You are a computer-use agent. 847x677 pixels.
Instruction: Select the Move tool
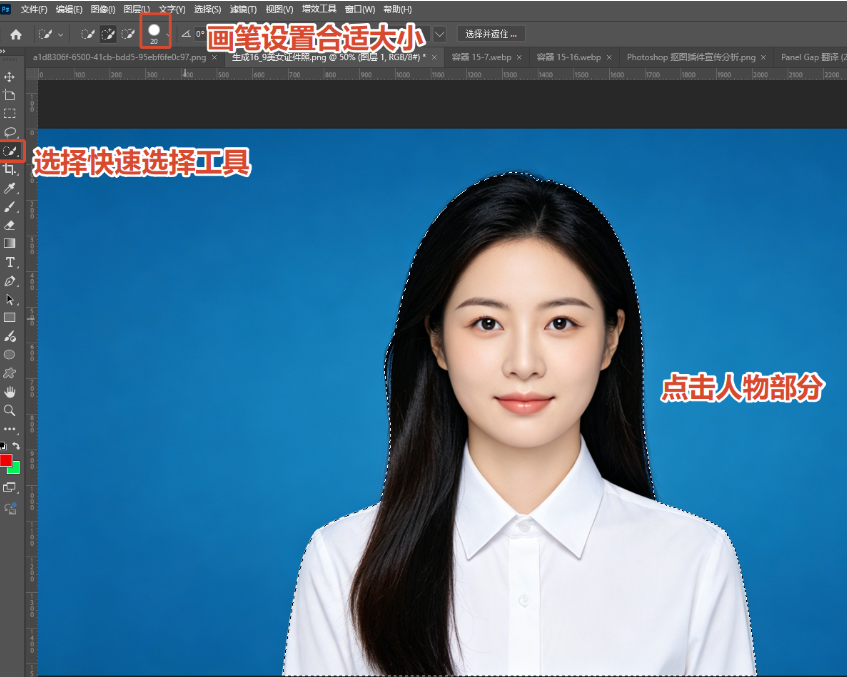point(10,77)
